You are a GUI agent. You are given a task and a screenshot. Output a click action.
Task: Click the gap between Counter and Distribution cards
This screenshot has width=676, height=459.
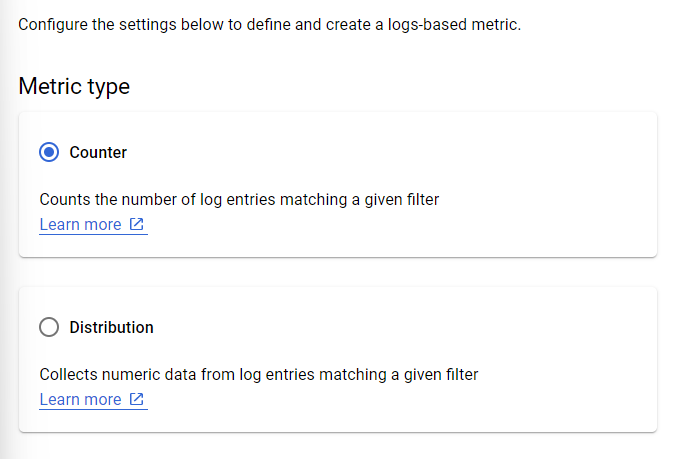tap(337, 272)
